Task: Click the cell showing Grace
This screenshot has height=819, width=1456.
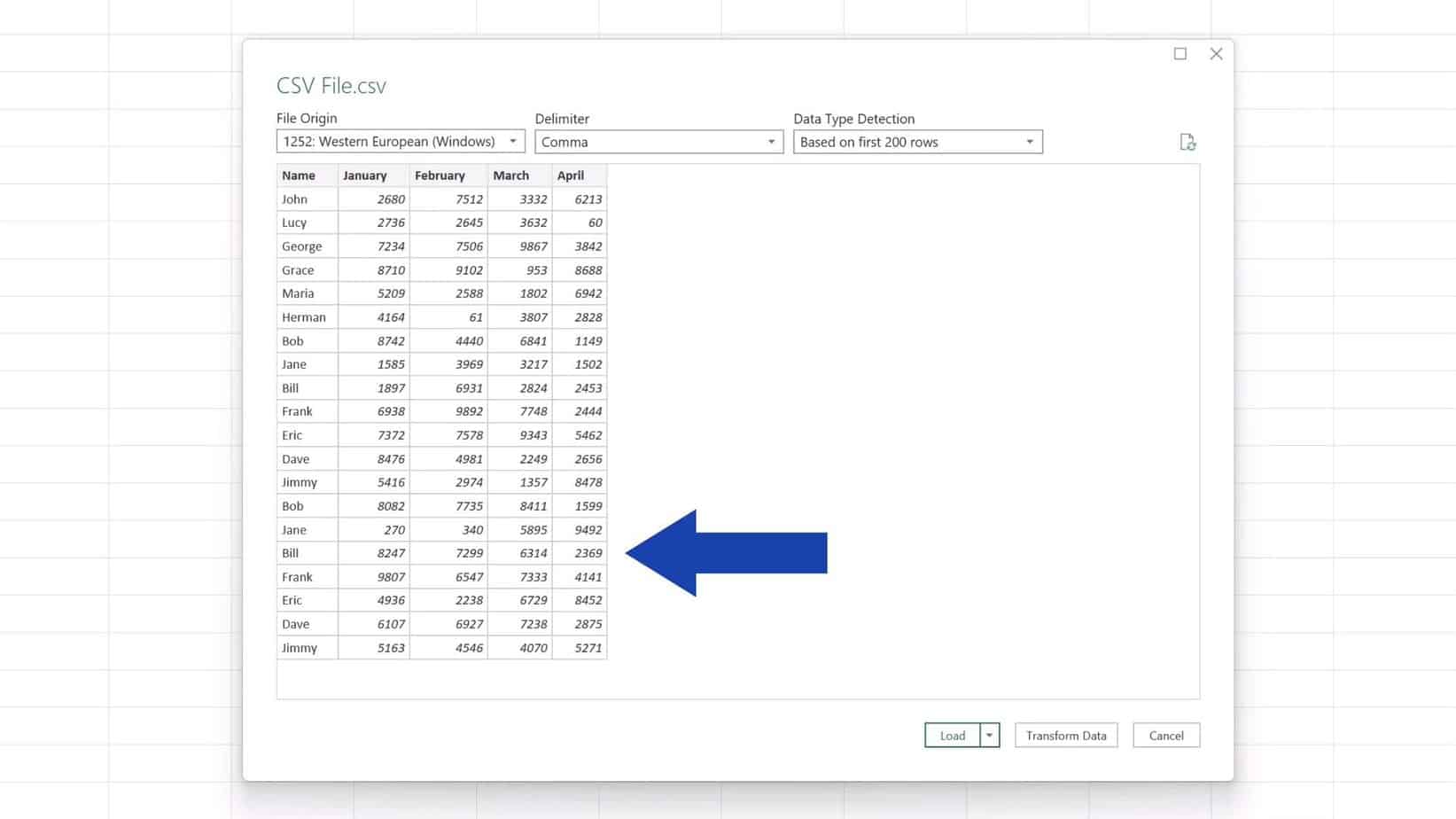Action: tap(297, 269)
